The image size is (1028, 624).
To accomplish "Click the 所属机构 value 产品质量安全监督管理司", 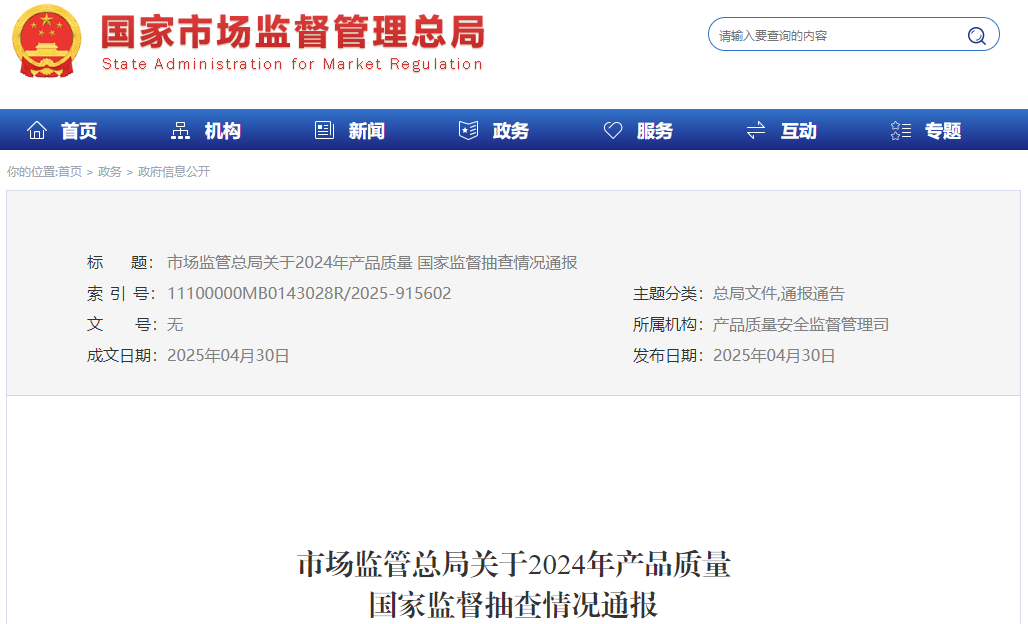I will 801,324.
